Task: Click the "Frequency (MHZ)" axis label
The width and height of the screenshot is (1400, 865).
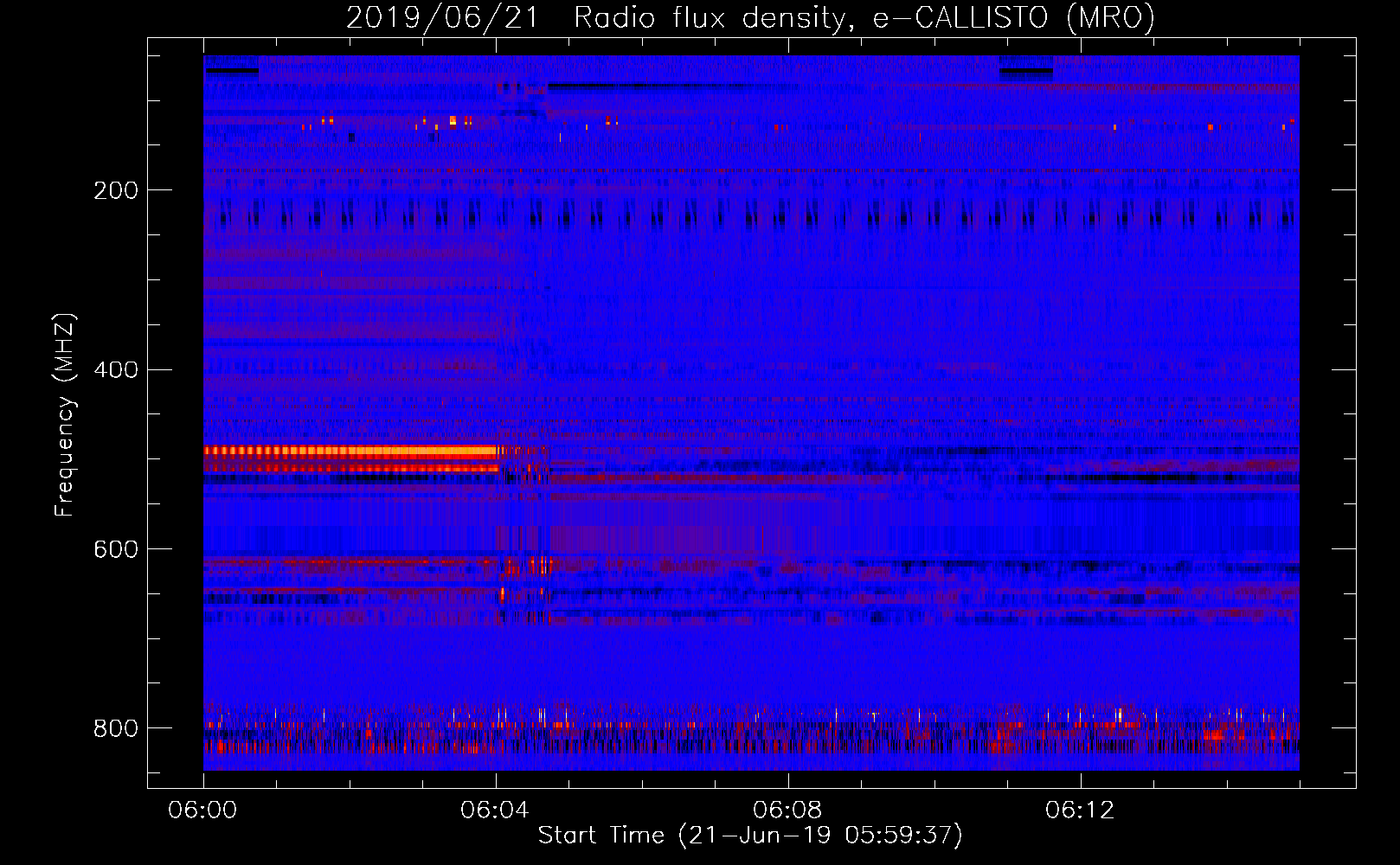Action: pos(65,415)
